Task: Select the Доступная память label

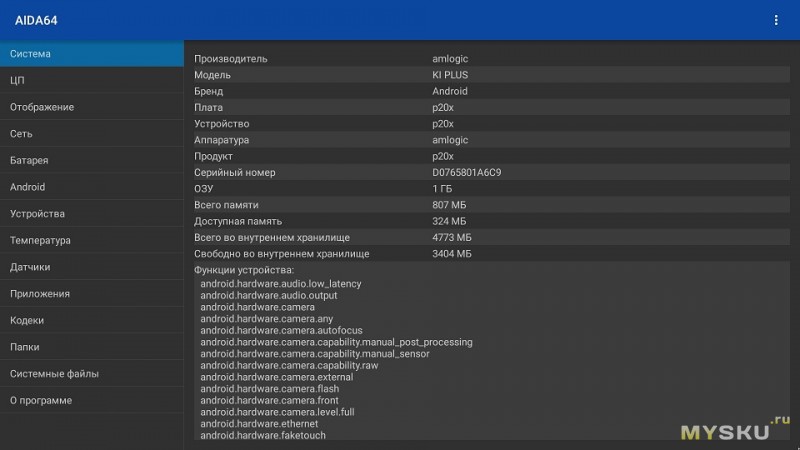Action: [238, 221]
